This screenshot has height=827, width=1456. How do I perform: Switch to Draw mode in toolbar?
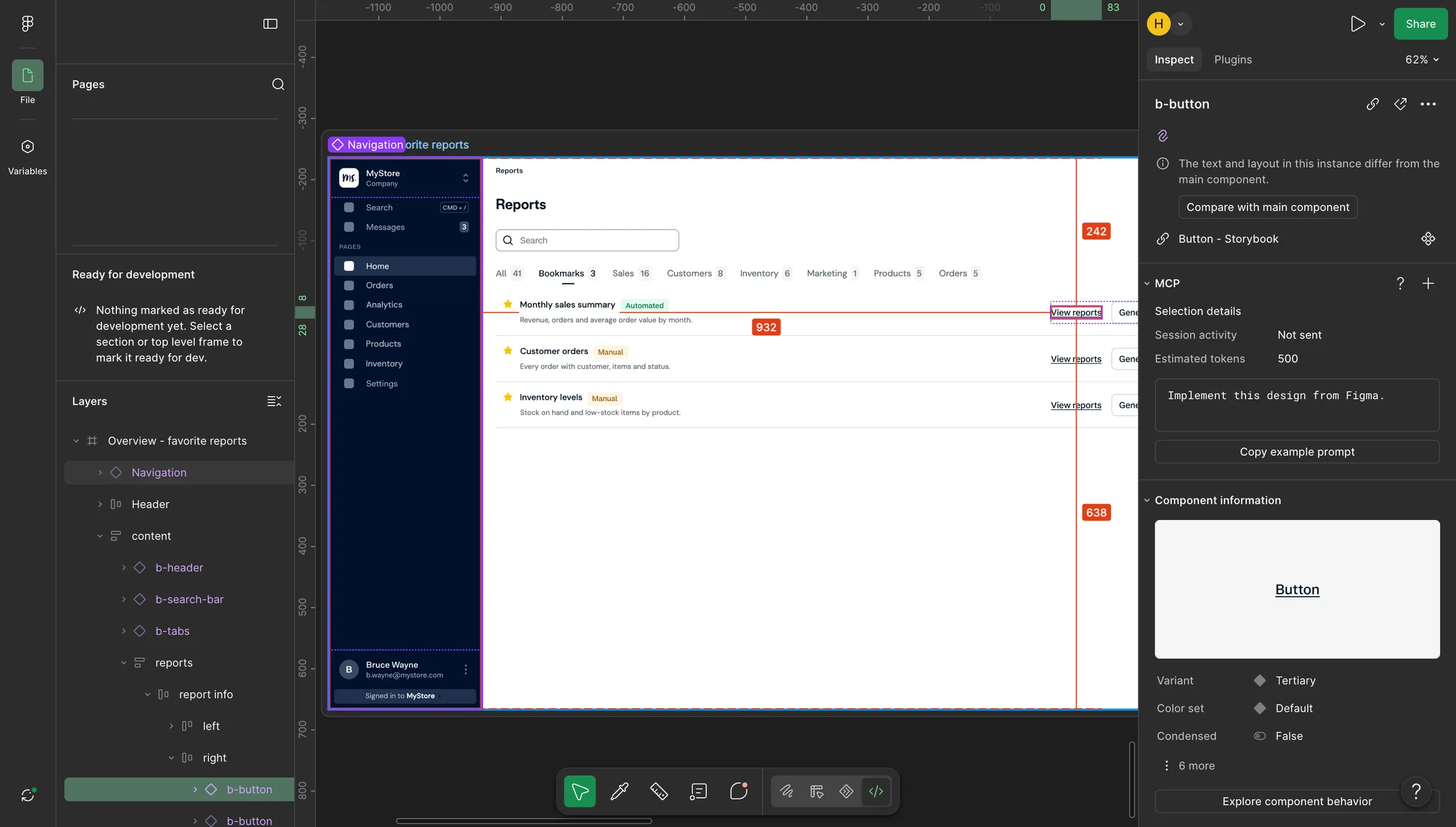coord(786,791)
